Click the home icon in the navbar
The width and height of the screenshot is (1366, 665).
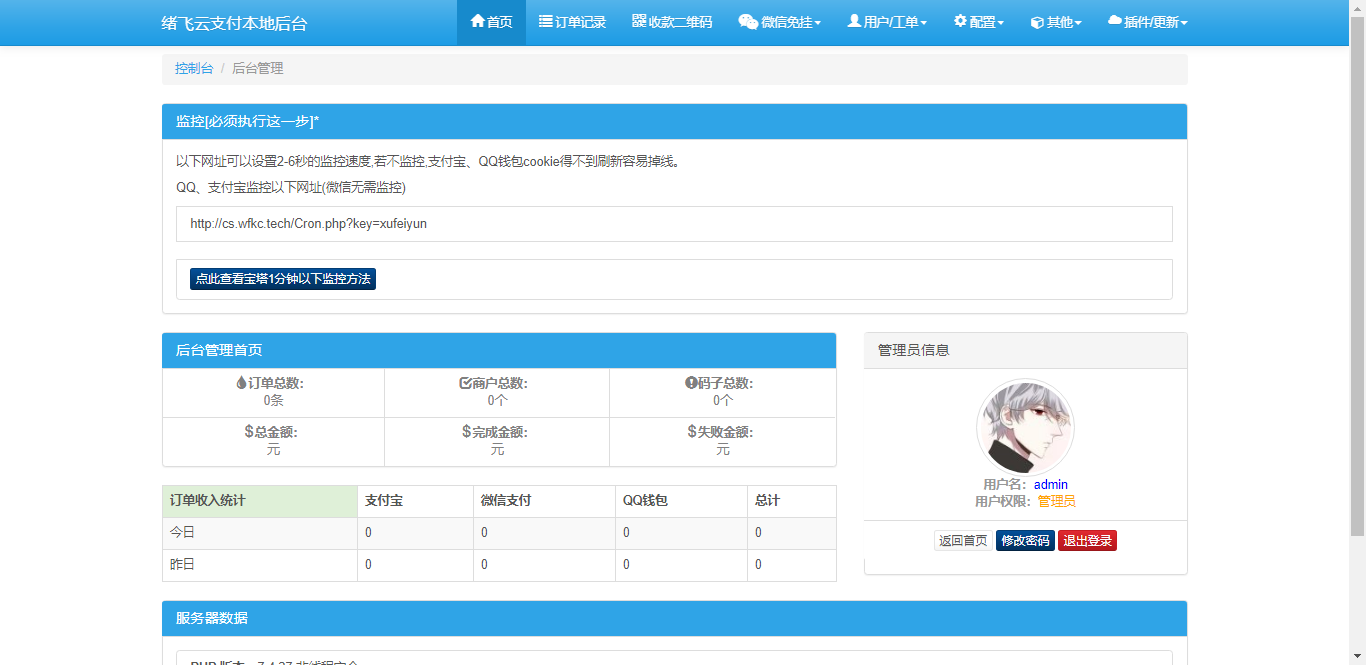coord(477,21)
